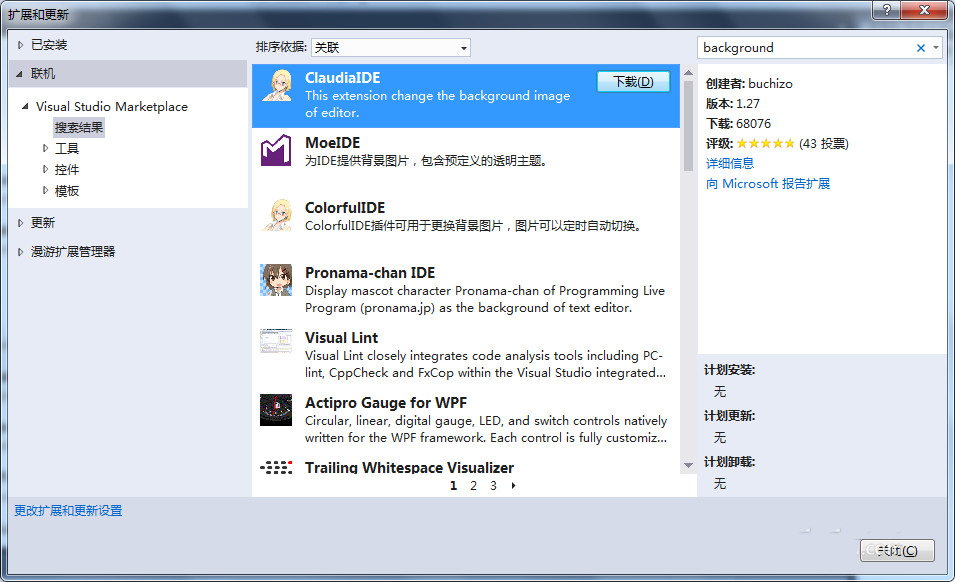Image resolution: width=955 pixels, height=582 pixels.
Task: Go to results page 2
Action: point(473,486)
